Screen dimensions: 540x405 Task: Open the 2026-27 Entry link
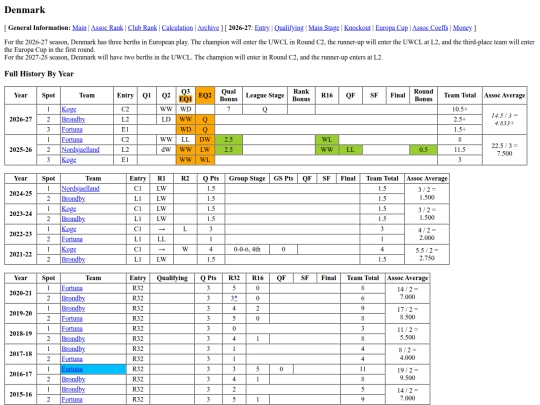262,28
